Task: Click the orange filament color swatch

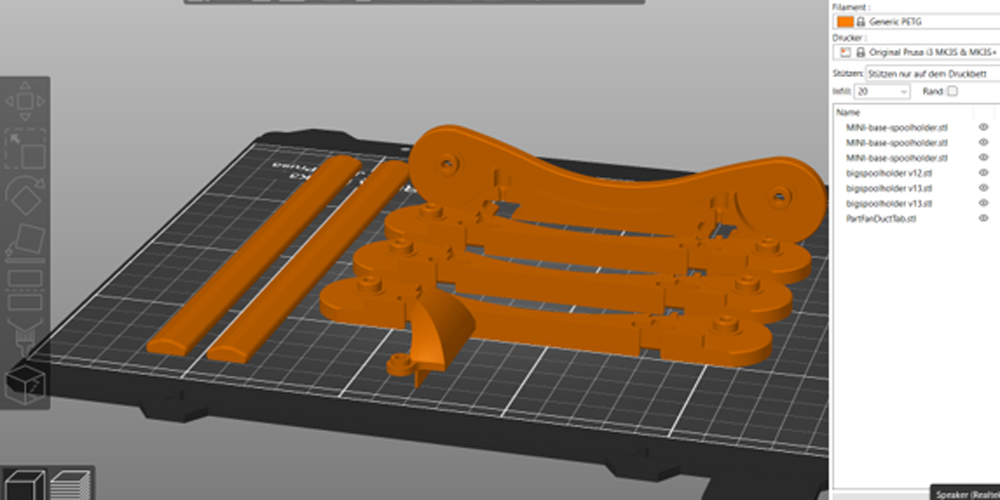Action: [x=845, y=21]
